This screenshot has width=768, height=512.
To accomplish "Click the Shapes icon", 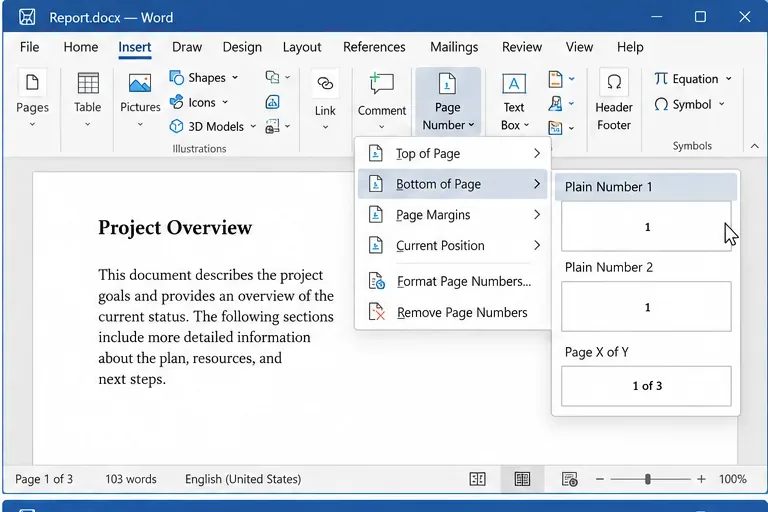I will coord(176,77).
